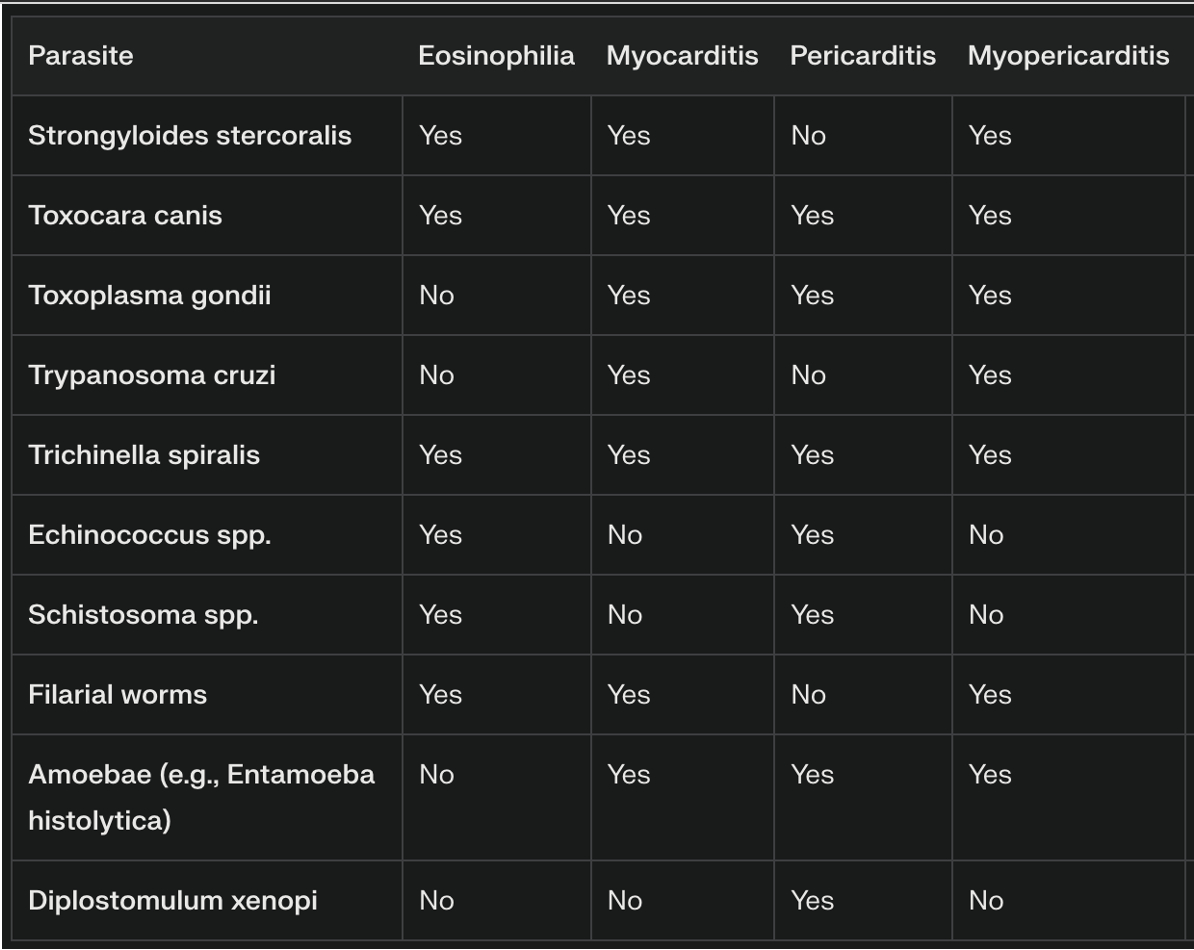
Task: Click the Pericarditis cell for Strongyloides stercoralis
Action: click(x=808, y=135)
